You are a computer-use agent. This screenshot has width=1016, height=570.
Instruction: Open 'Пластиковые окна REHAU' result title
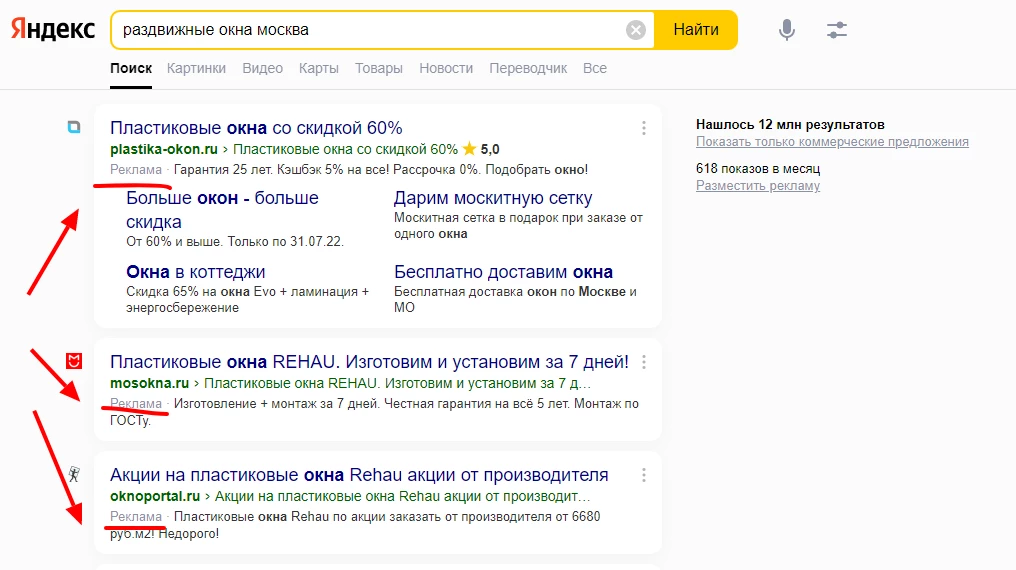369,361
